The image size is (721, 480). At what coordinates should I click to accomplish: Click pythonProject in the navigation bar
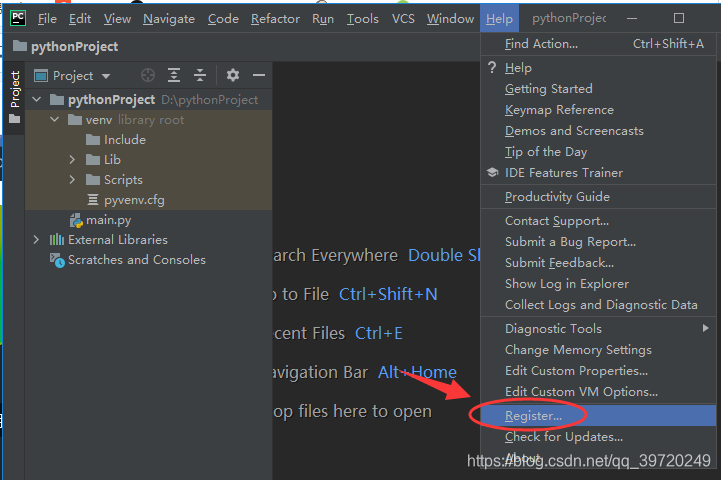pyautogui.click(x=74, y=46)
